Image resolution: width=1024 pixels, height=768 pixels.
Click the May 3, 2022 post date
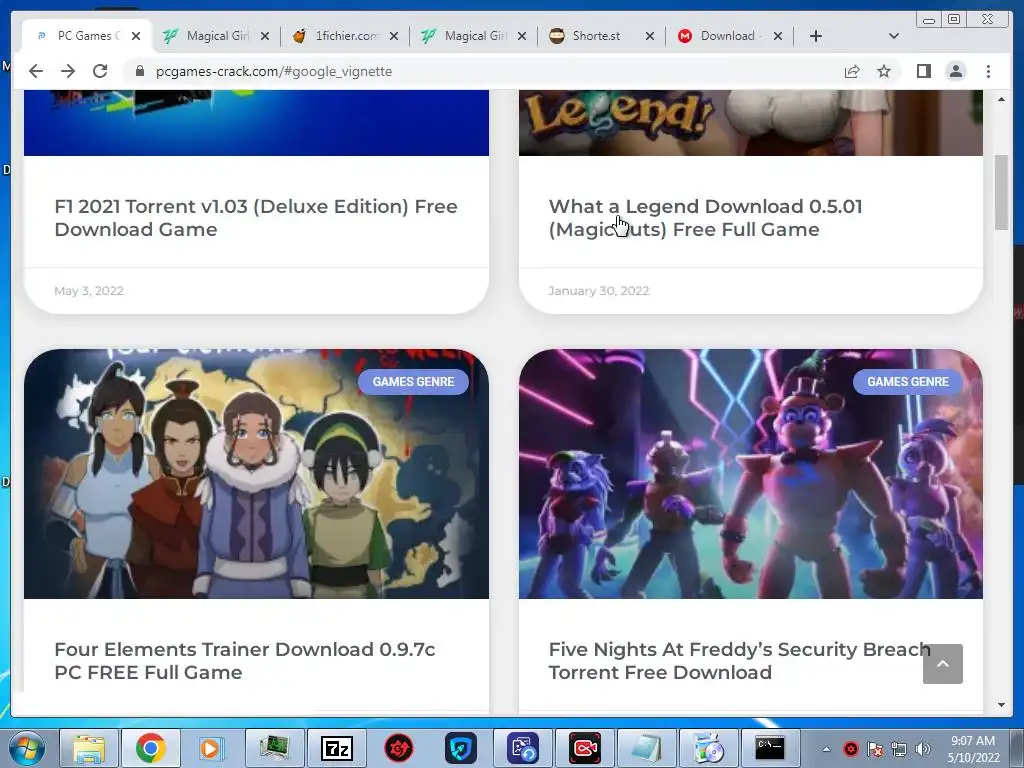(x=89, y=291)
